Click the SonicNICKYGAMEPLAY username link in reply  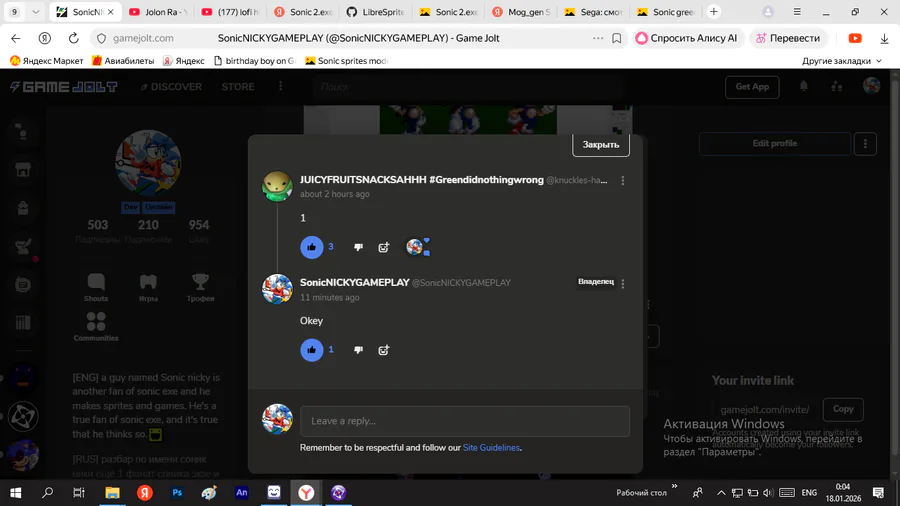[355, 282]
